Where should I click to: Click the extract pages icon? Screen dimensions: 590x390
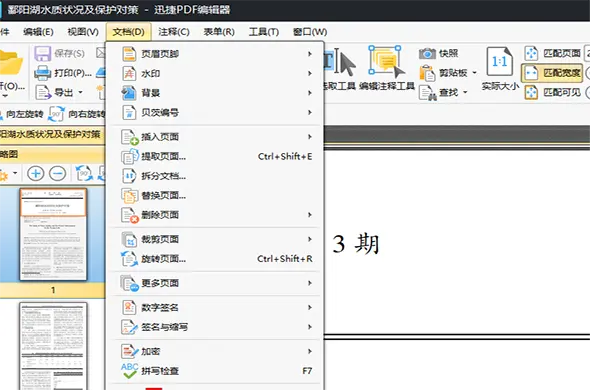pyautogui.click(x=130, y=156)
